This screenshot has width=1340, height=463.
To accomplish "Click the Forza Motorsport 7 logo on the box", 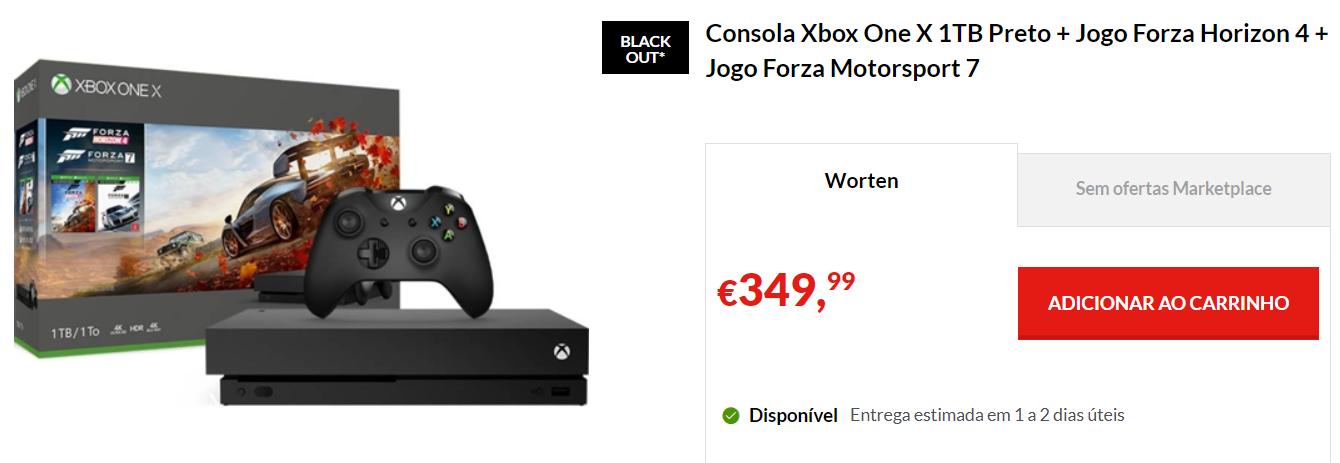I will pos(95,159).
